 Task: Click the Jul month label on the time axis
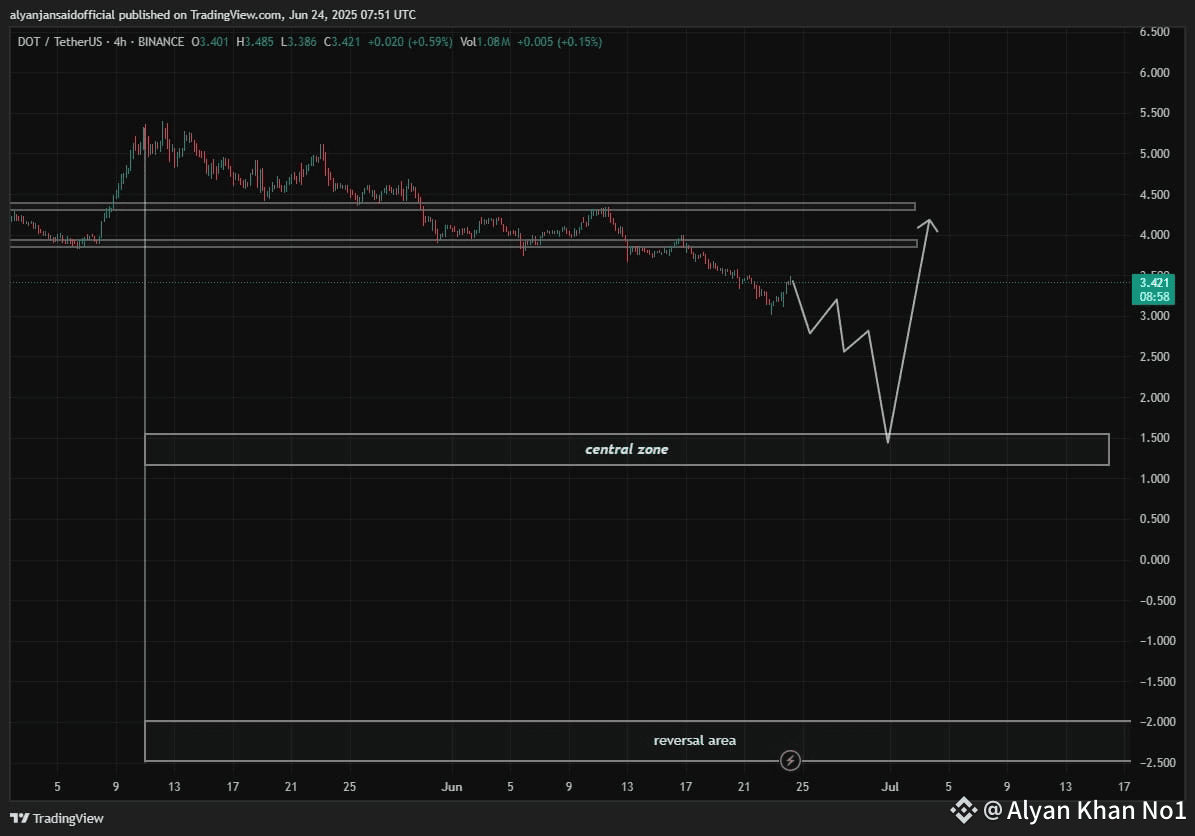[x=890, y=787]
